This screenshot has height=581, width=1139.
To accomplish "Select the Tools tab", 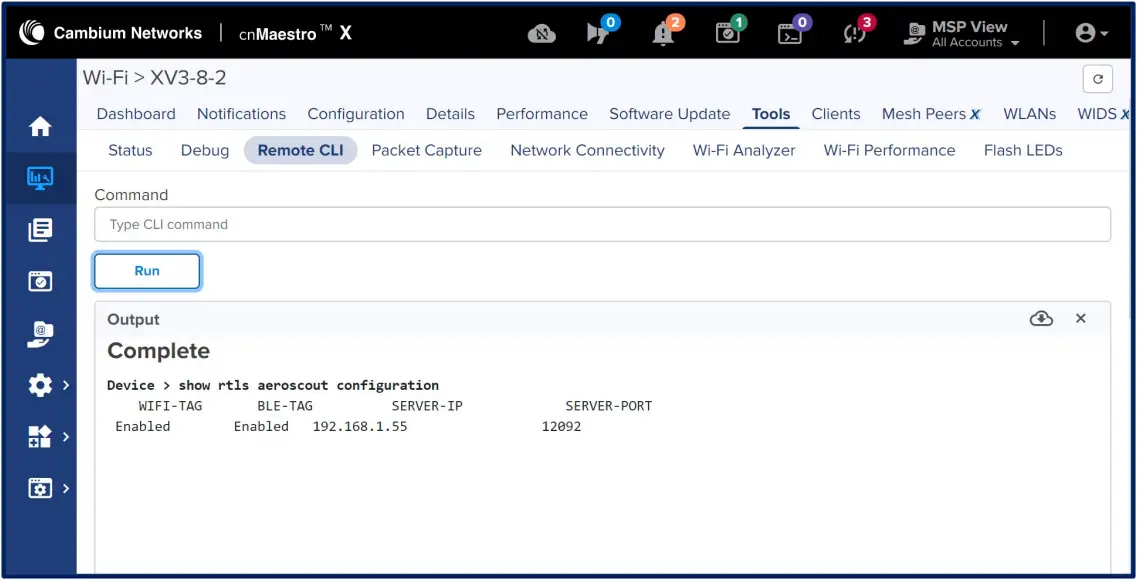I will [x=771, y=114].
